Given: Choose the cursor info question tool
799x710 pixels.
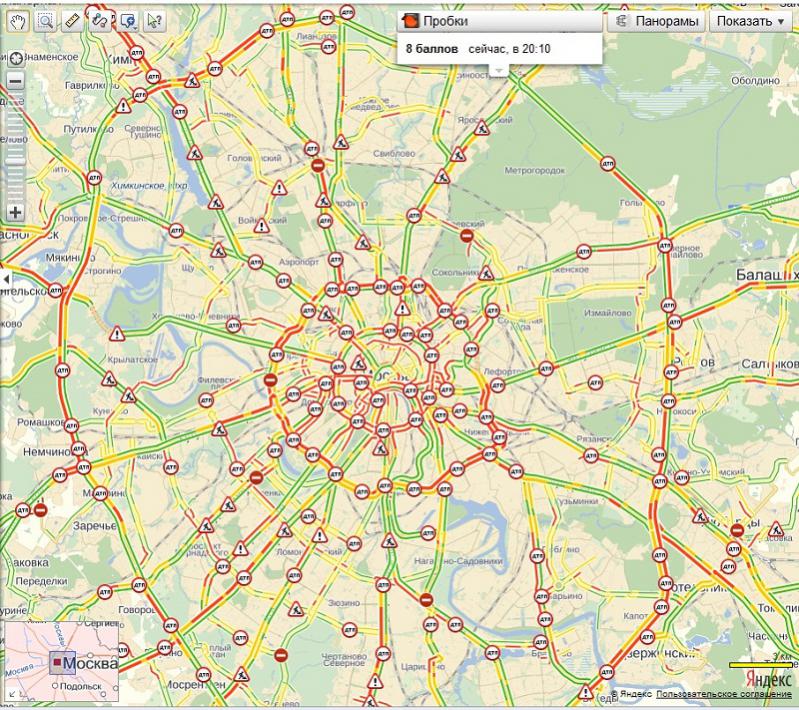Looking at the screenshot, I should pos(155,20).
